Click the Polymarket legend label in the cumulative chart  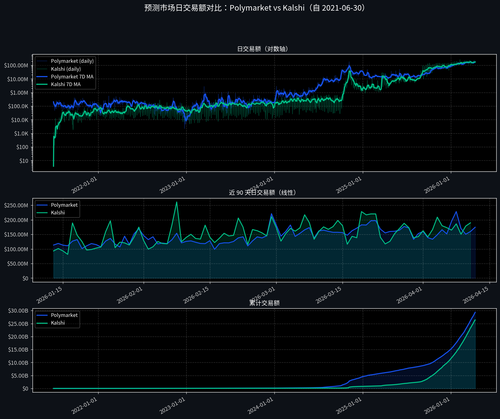click(64, 315)
